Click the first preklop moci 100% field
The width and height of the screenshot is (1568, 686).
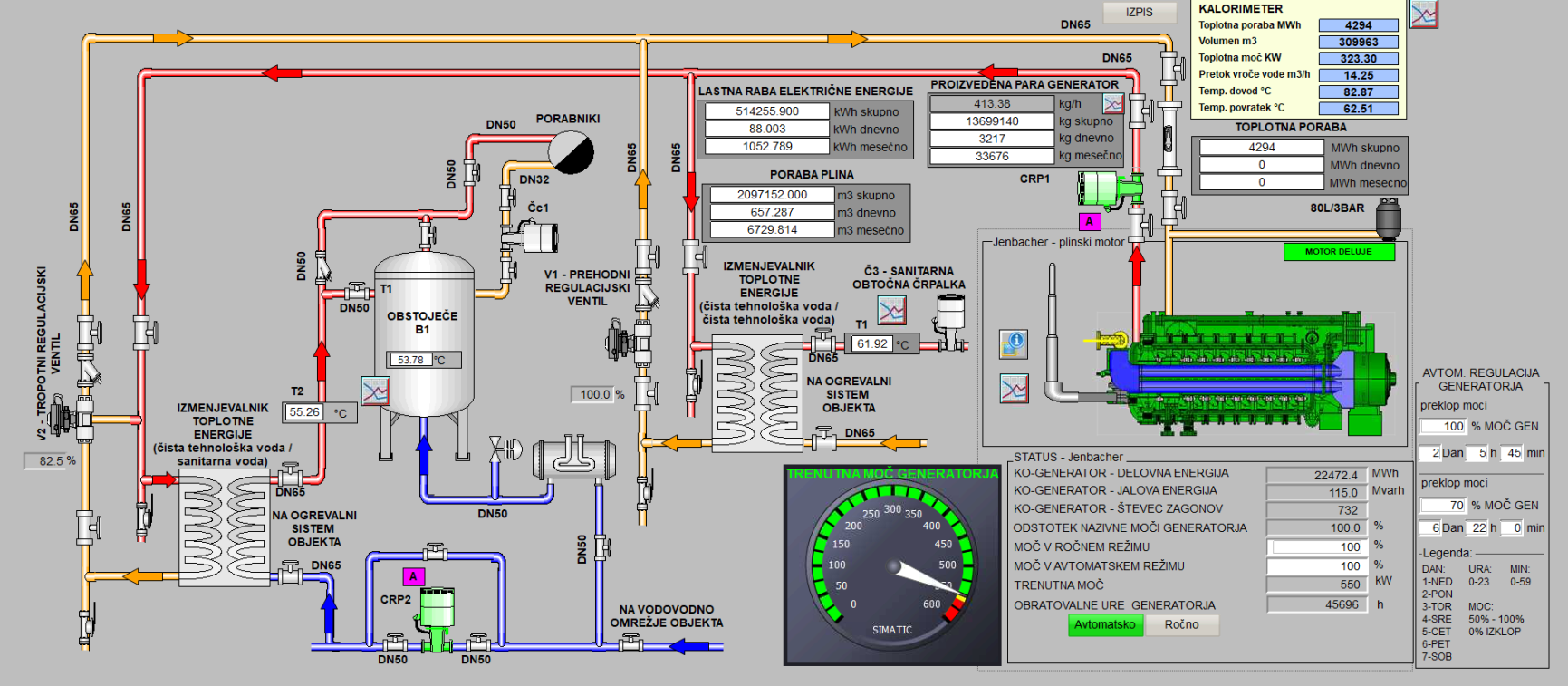tap(1442, 426)
